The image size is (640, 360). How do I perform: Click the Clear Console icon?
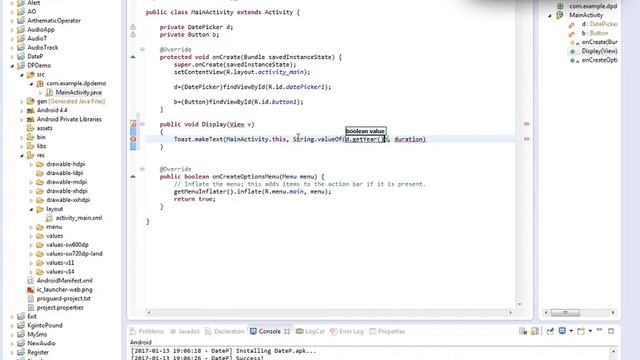pos(523,331)
